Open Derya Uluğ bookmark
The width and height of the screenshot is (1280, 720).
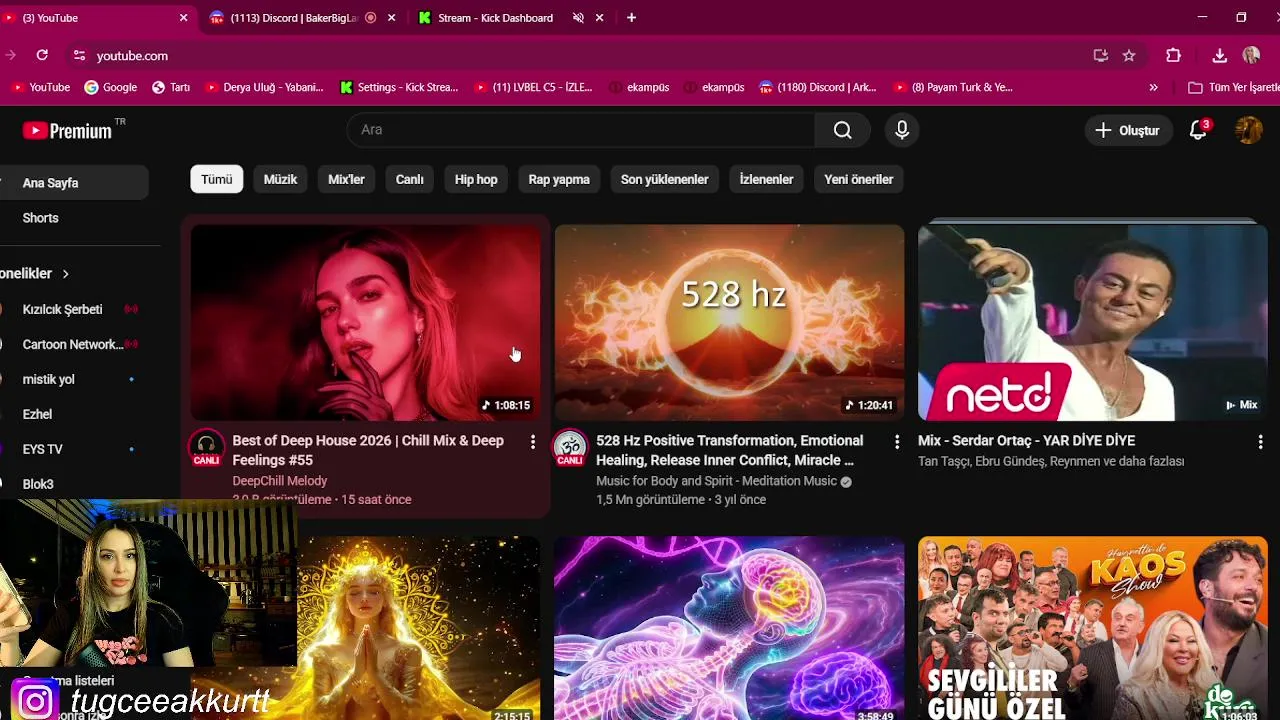point(264,87)
